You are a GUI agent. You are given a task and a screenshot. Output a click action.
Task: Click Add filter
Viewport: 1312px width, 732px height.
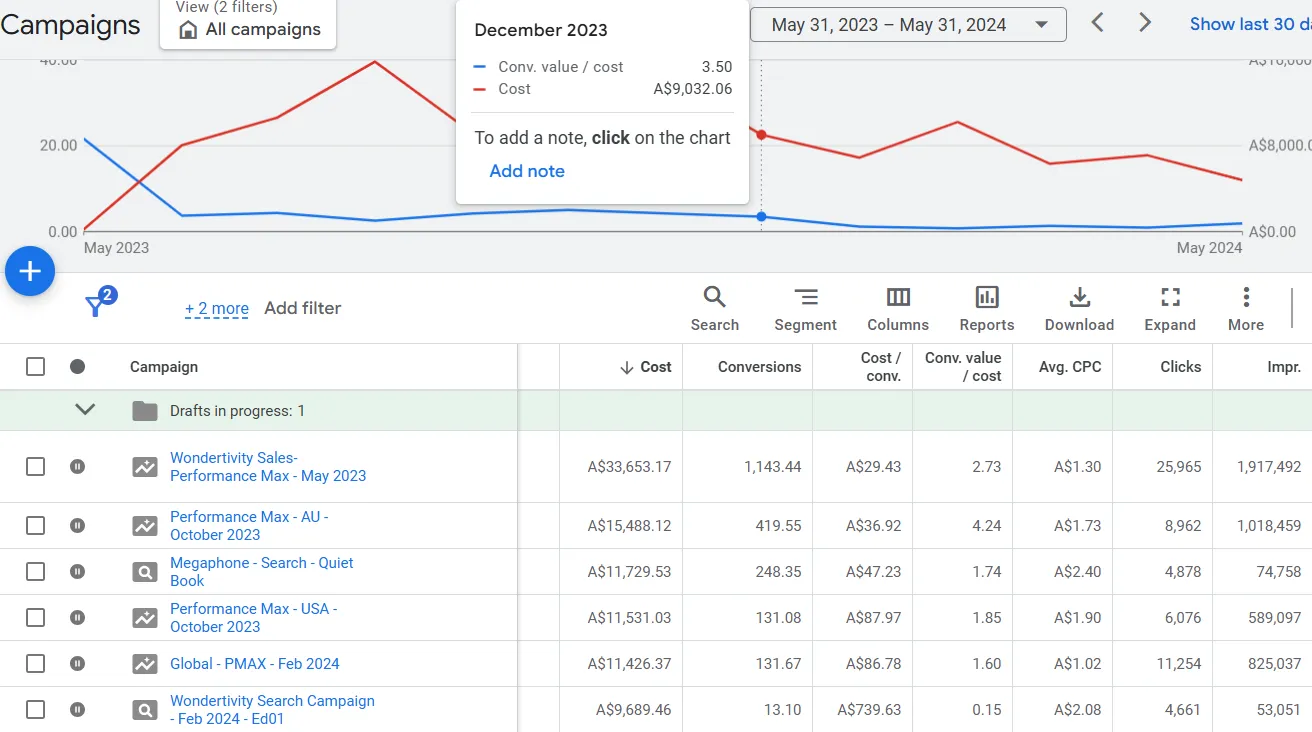pos(302,308)
